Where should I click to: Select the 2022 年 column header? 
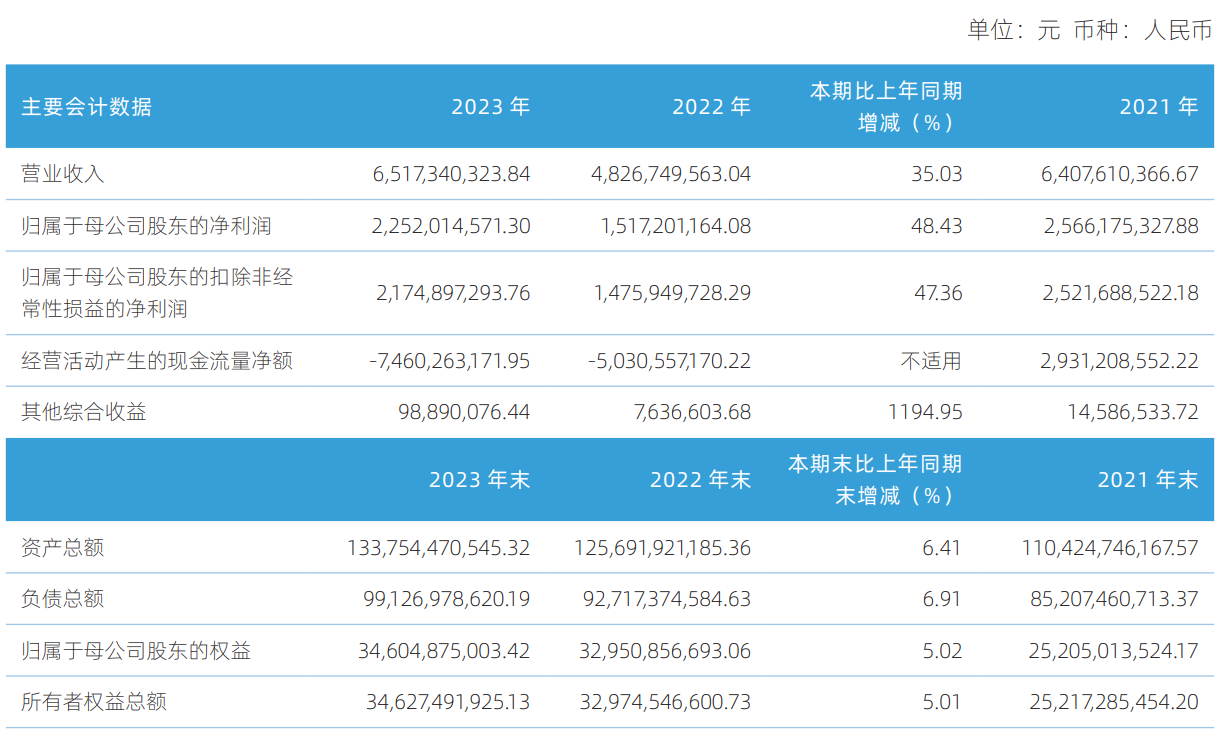pyautogui.click(x=711, y=107)
